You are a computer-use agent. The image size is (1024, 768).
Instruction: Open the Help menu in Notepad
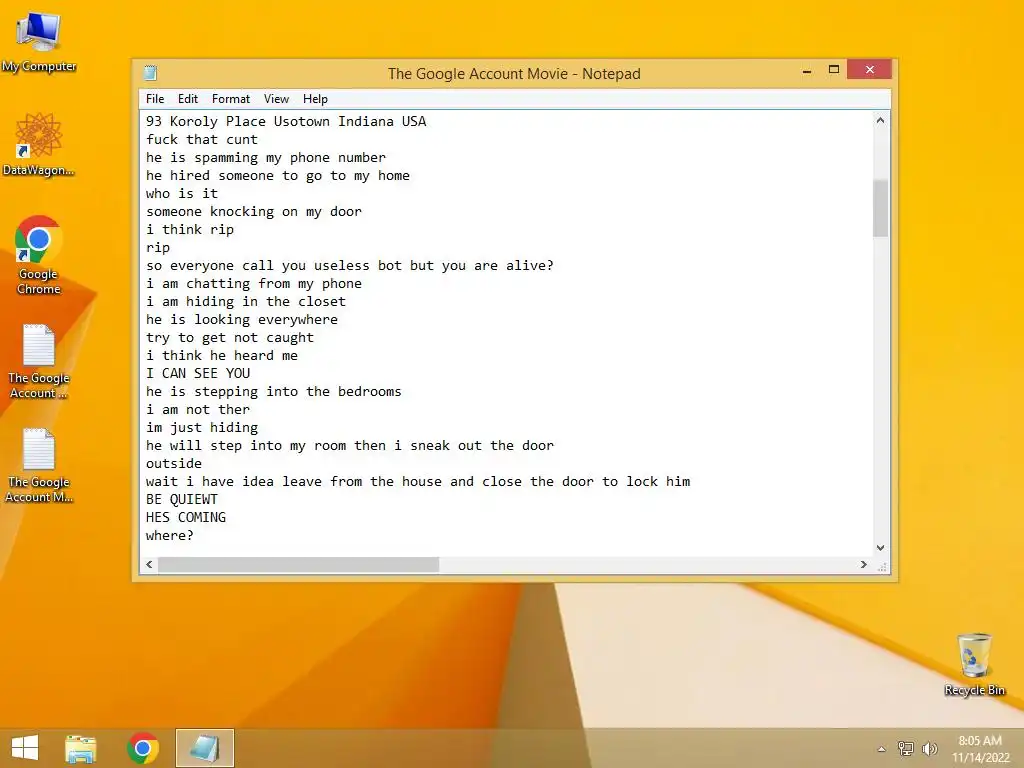[x=315, y=99]
